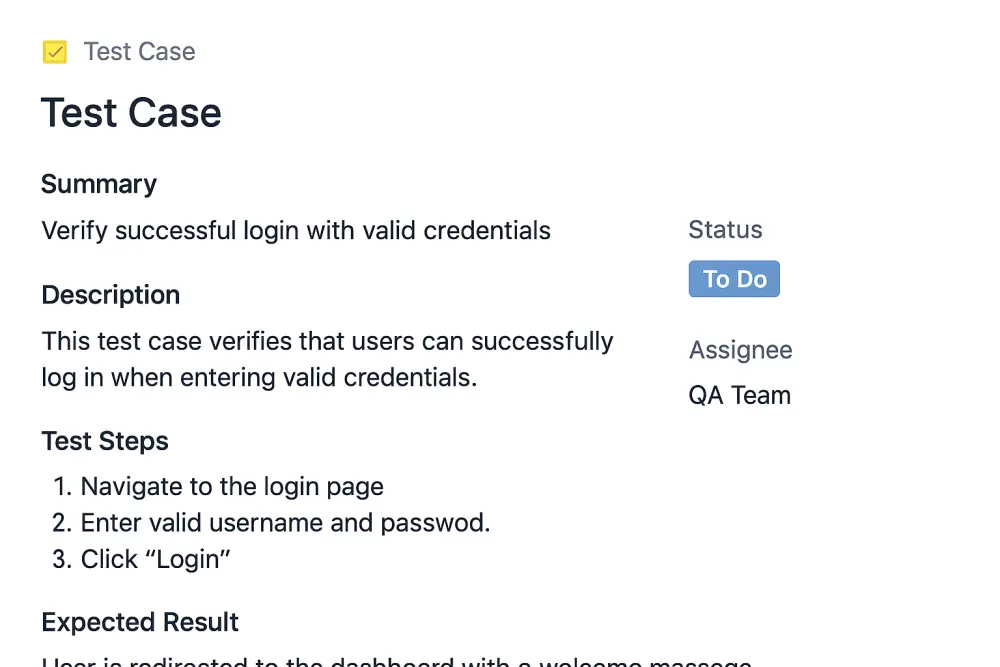Select the Summary section heading
The width and height of the screenshot is (1000, 667).
click(99, 184)
